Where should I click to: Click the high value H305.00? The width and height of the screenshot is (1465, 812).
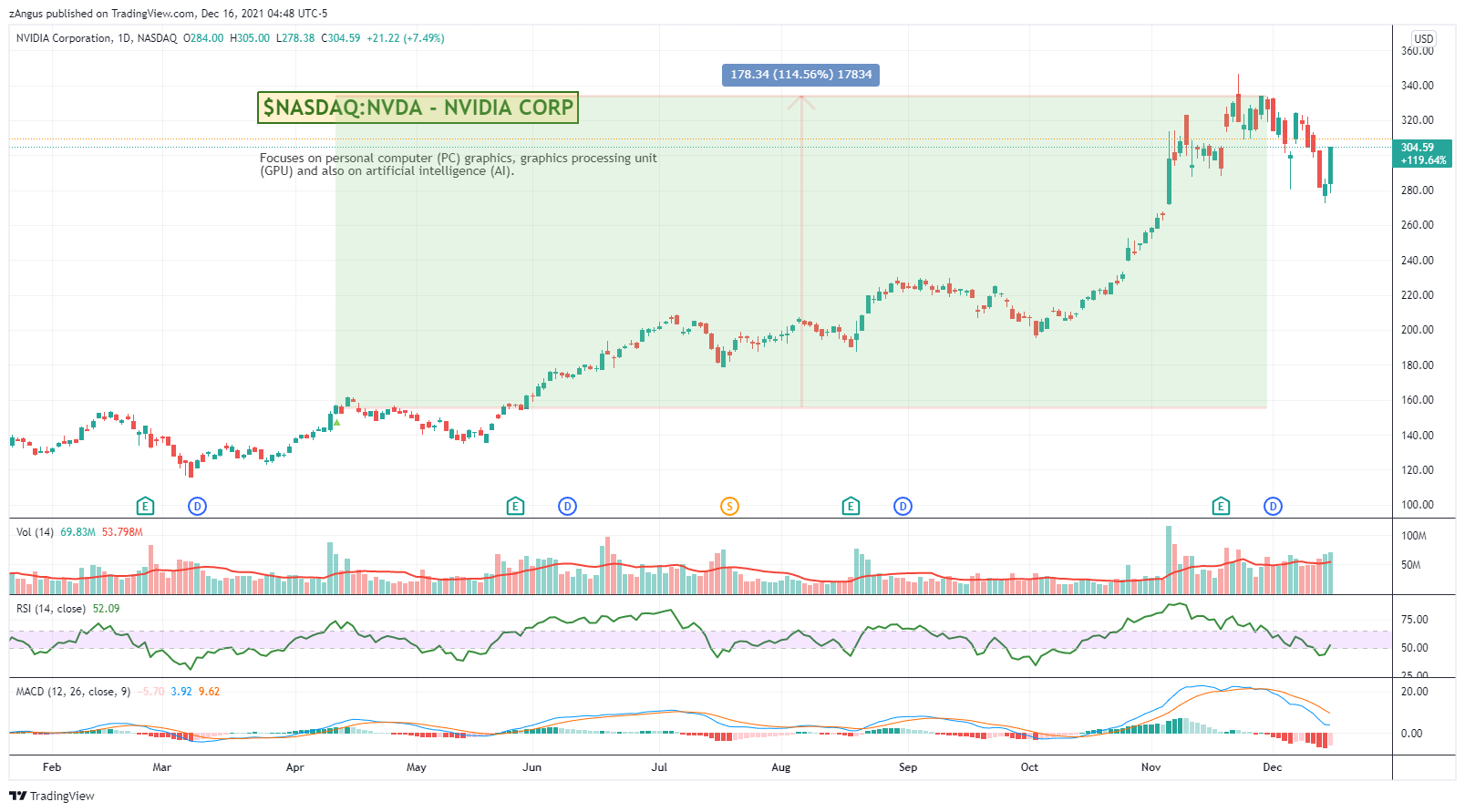(x=250, y=38)
